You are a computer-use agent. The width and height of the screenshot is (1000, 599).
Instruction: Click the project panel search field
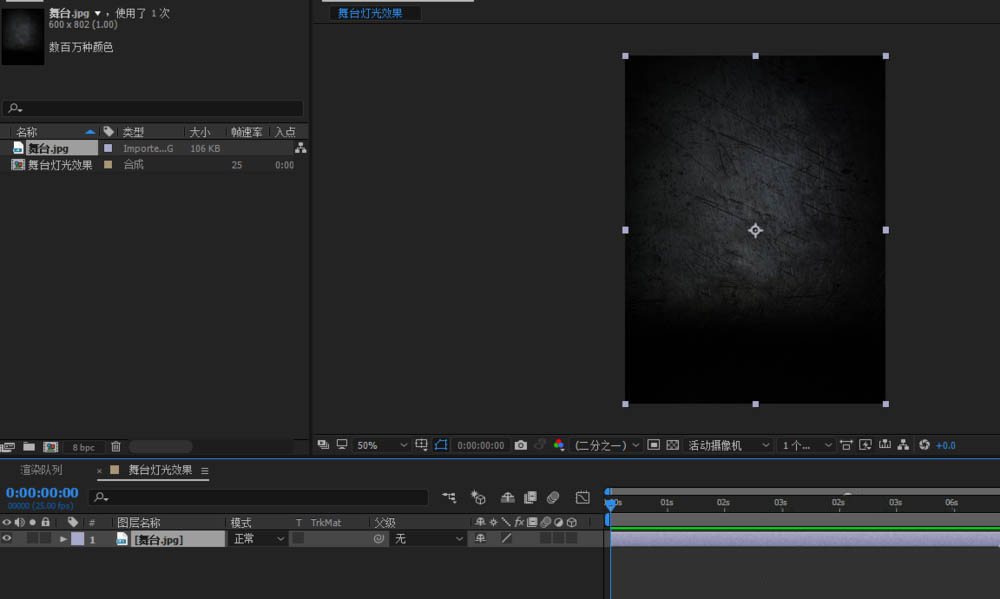[x=152, y=108]
